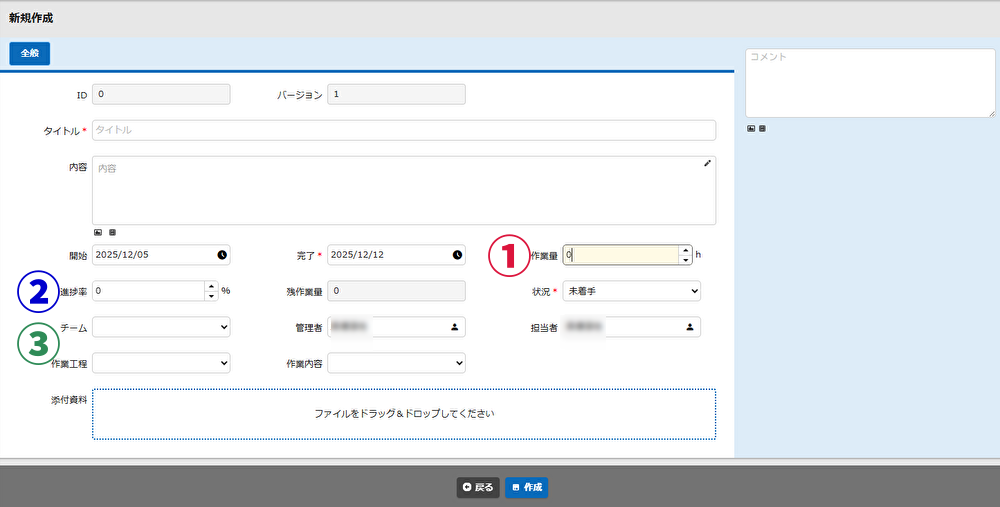The image size is (1000, 507).
Task: Click the person icon in 管理者 field
Action: pyautogui.click(x=454, y=326)
